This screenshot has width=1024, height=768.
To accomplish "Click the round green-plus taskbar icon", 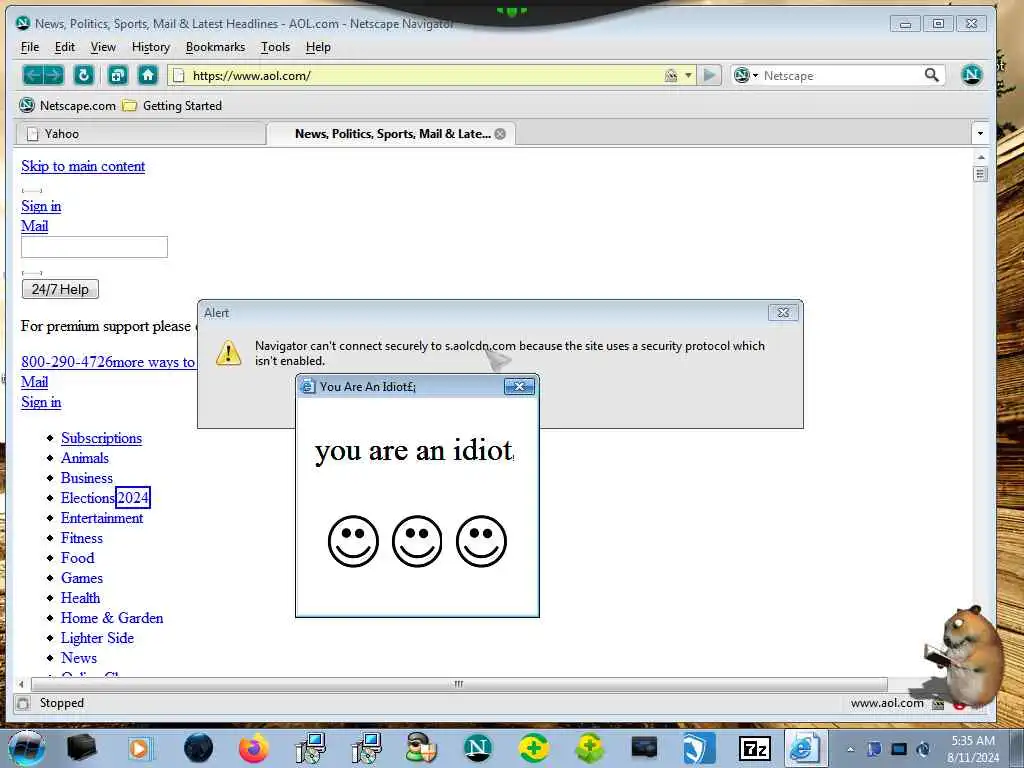I will pos(534,748).
